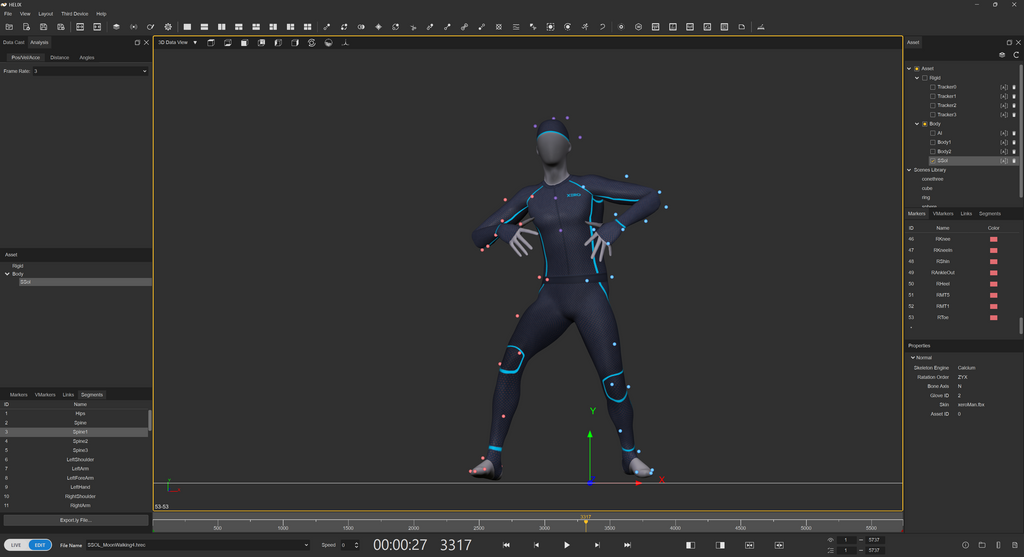Image resolution: width=1024 pixels, height=557 pixels.
Task: Collapse the Normal properties section
Action: 913,358
